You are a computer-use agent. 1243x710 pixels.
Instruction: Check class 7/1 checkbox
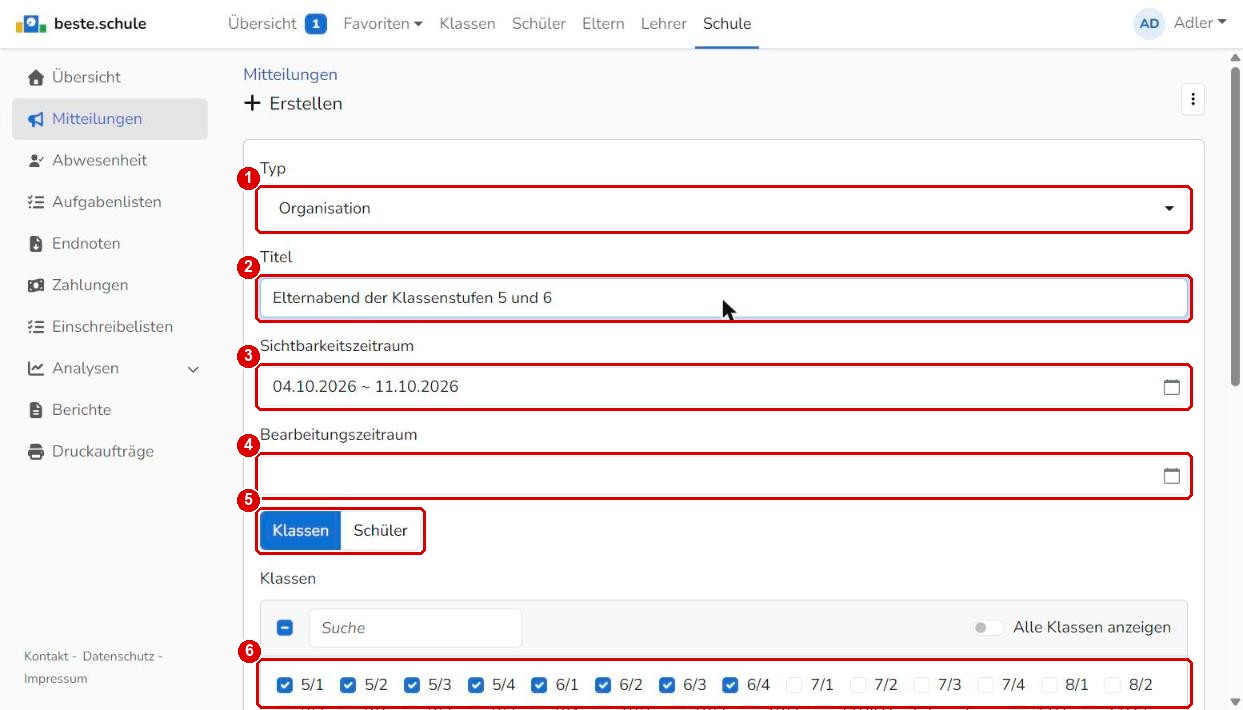(794, 685)
